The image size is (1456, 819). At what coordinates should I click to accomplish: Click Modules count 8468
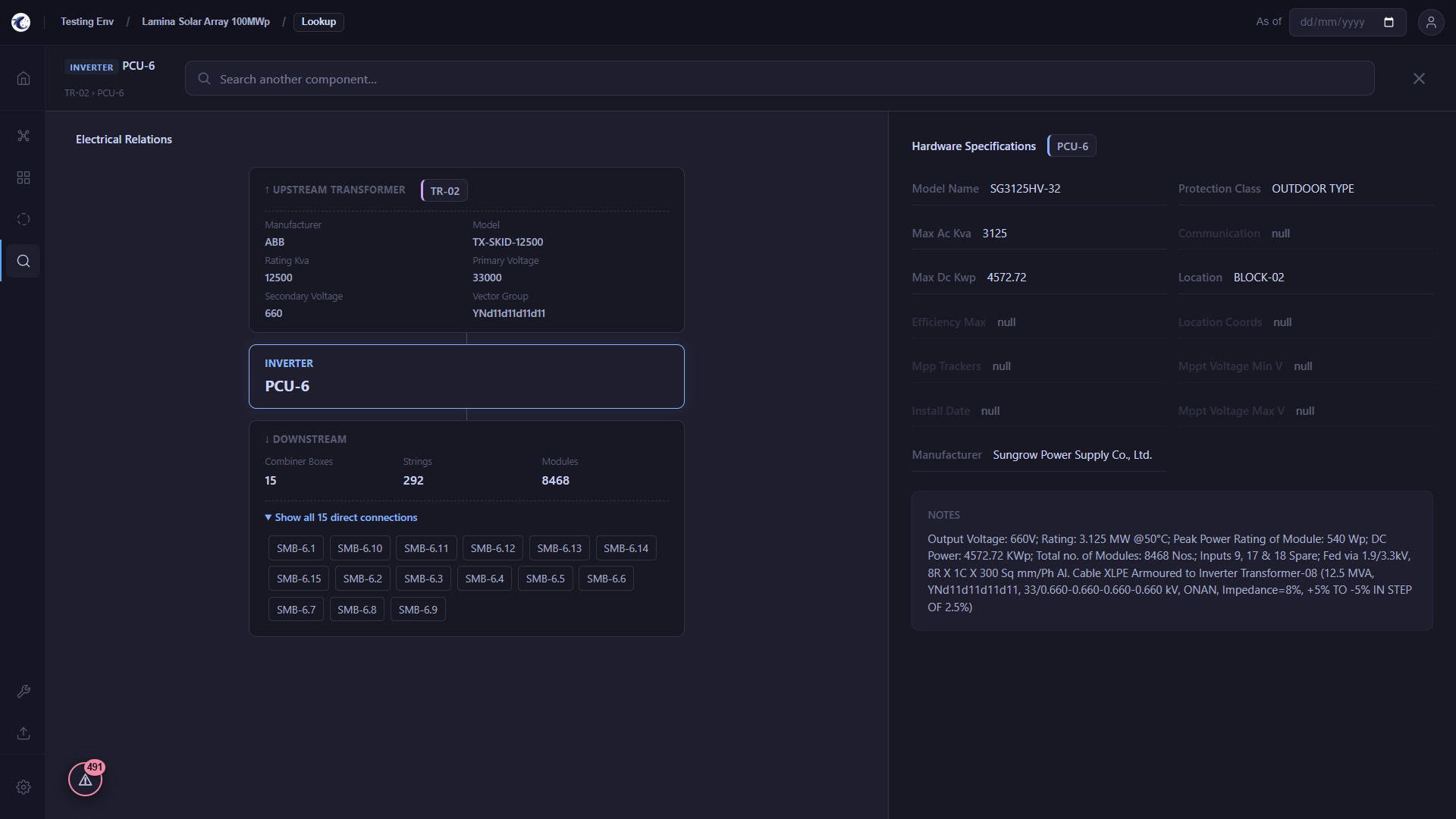tap(555, 481)
